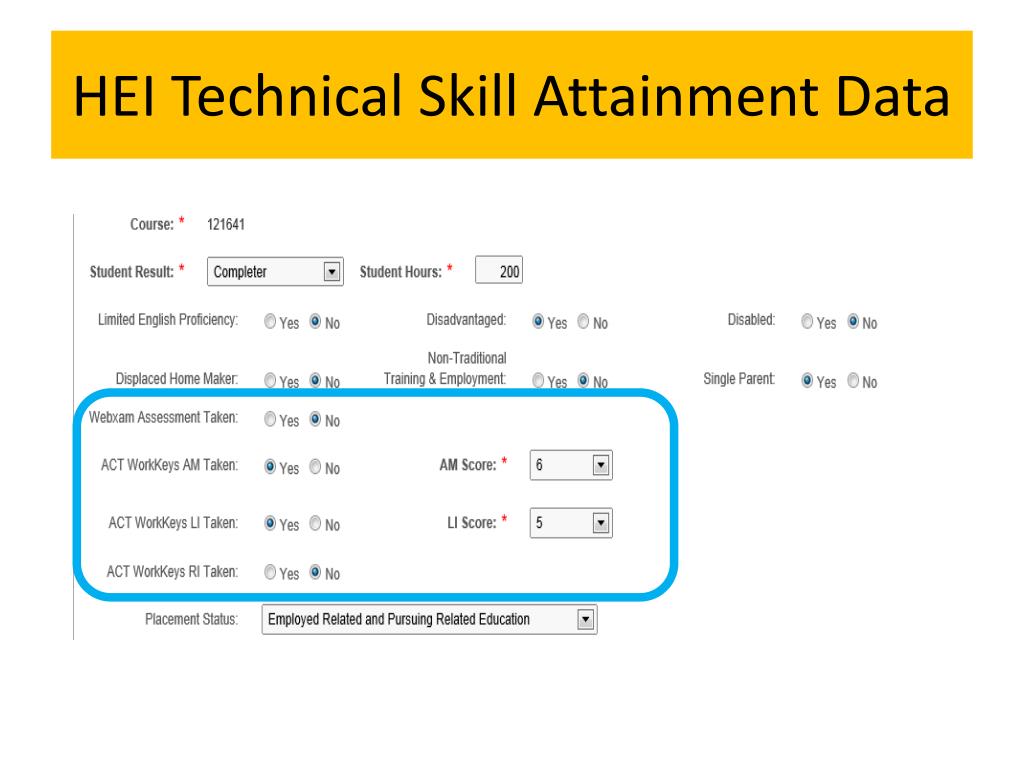Click the Course label
This screenshot has width=1024, height=768.
click(x=152, y=224)
